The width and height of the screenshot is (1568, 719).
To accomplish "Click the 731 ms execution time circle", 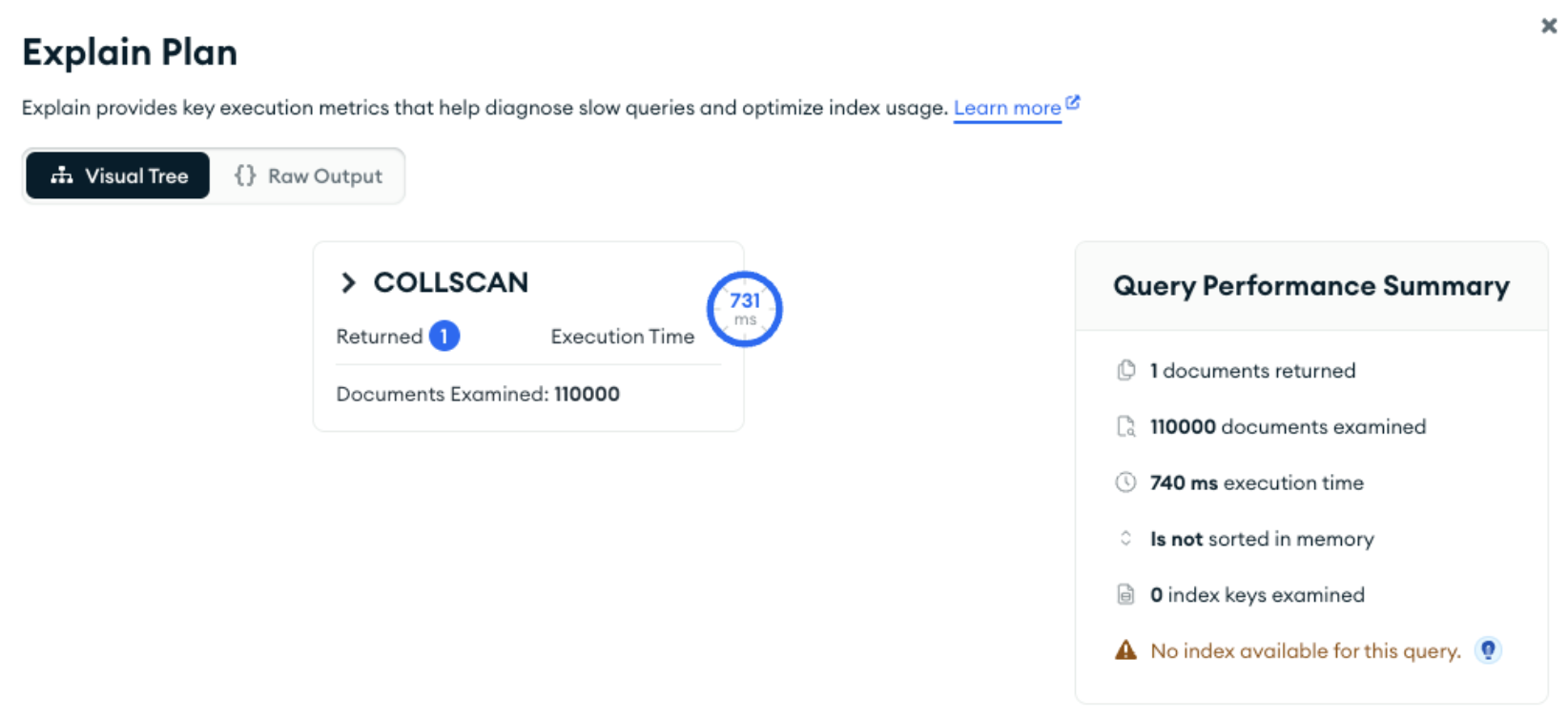I will point(744,309).
